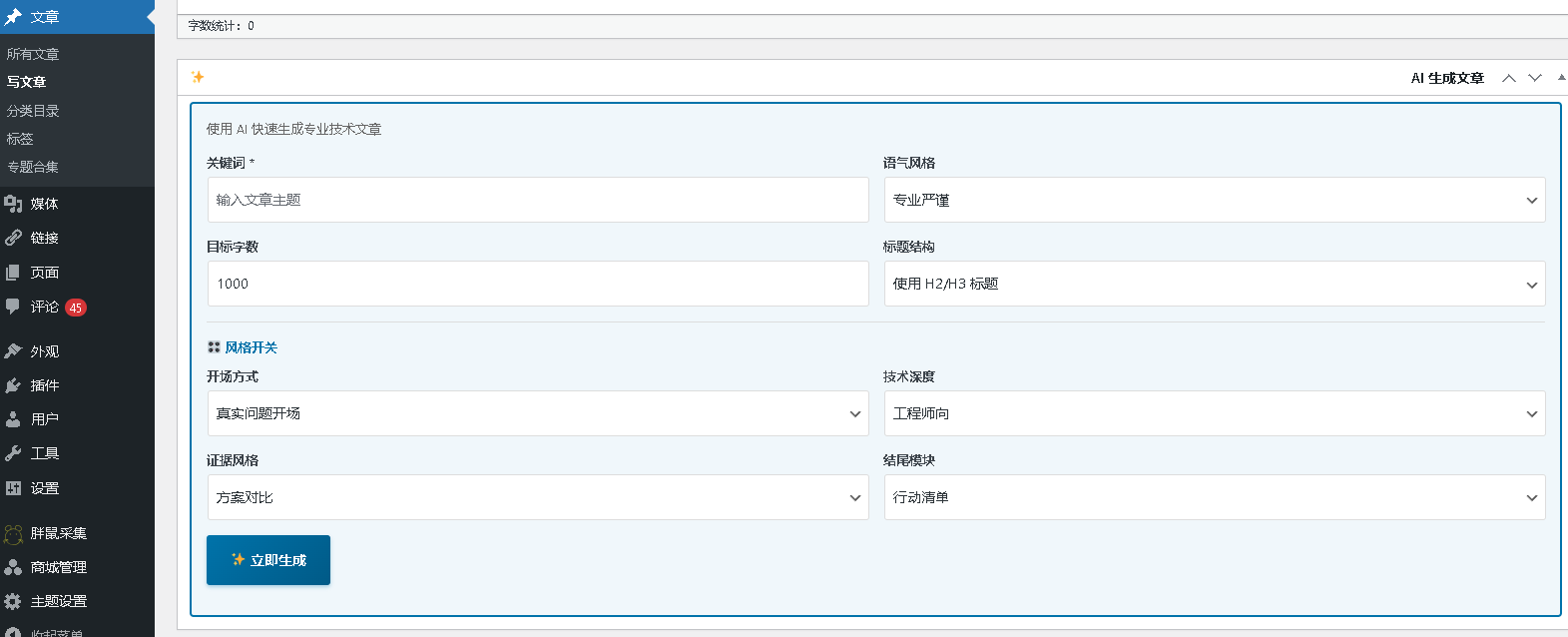This screenshot has width=1568, height=637.
Task: Move AI 生成文章 panel down with arrow
Action: click(x=1535, y=78)
